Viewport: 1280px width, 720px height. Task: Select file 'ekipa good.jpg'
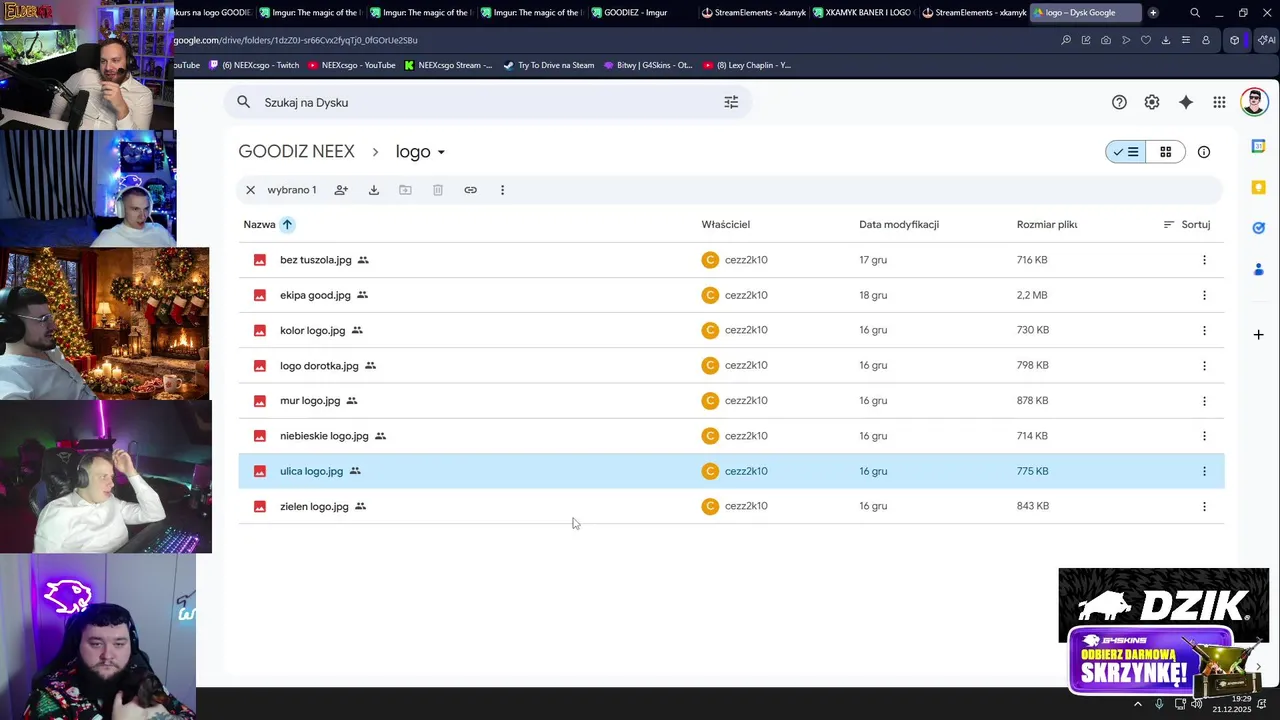click(731, 295)
